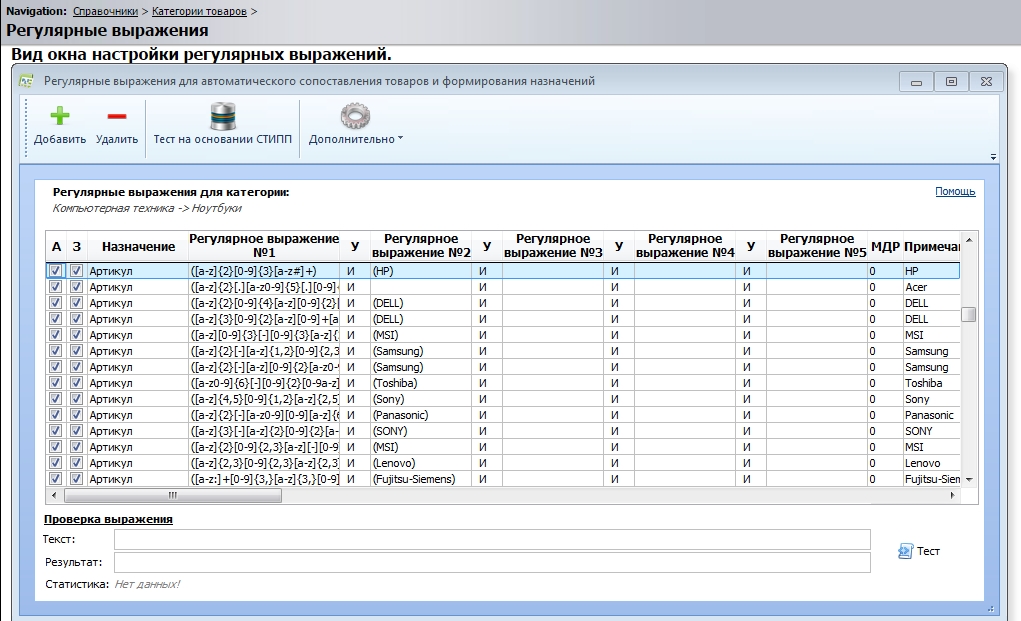Click the horizontal scrollbar left arrow
The image size is (1021, 621).
pyautogui.click(x=54, y=495)
